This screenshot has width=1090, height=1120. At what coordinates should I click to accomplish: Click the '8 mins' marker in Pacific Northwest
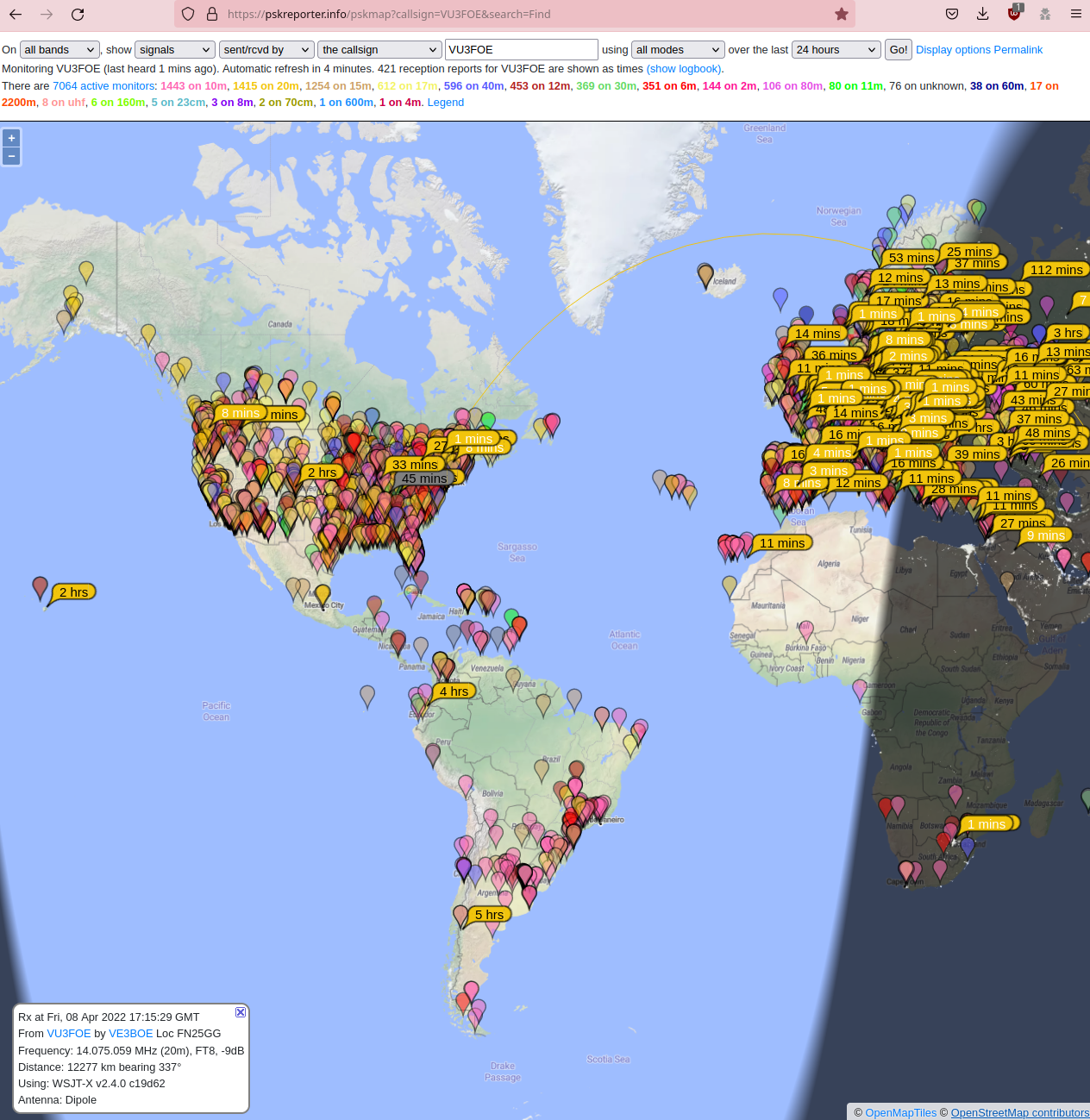coord(241,413)
